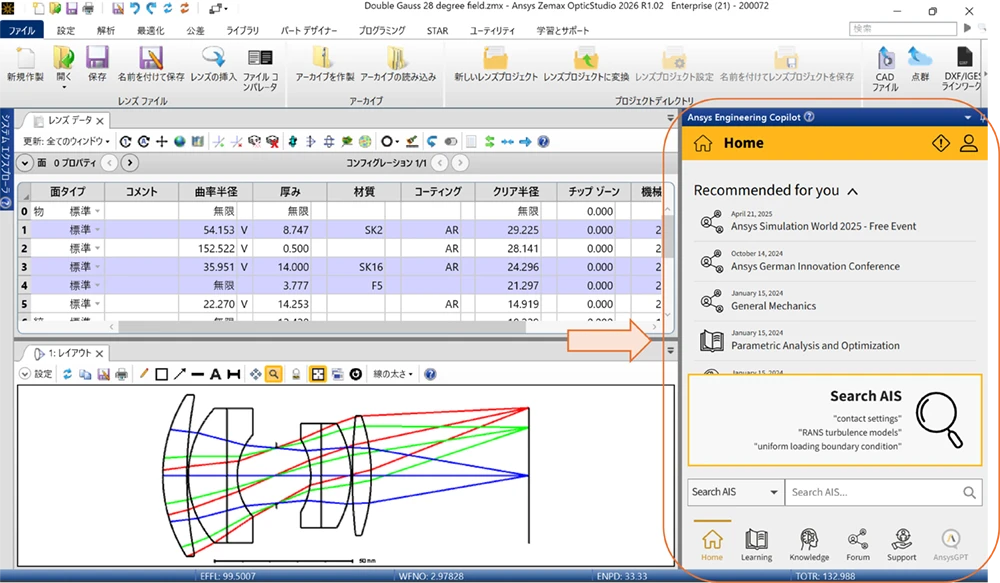Open CAD ファイル export icon
Screen dimensions: 1000x583
[885, 58]
